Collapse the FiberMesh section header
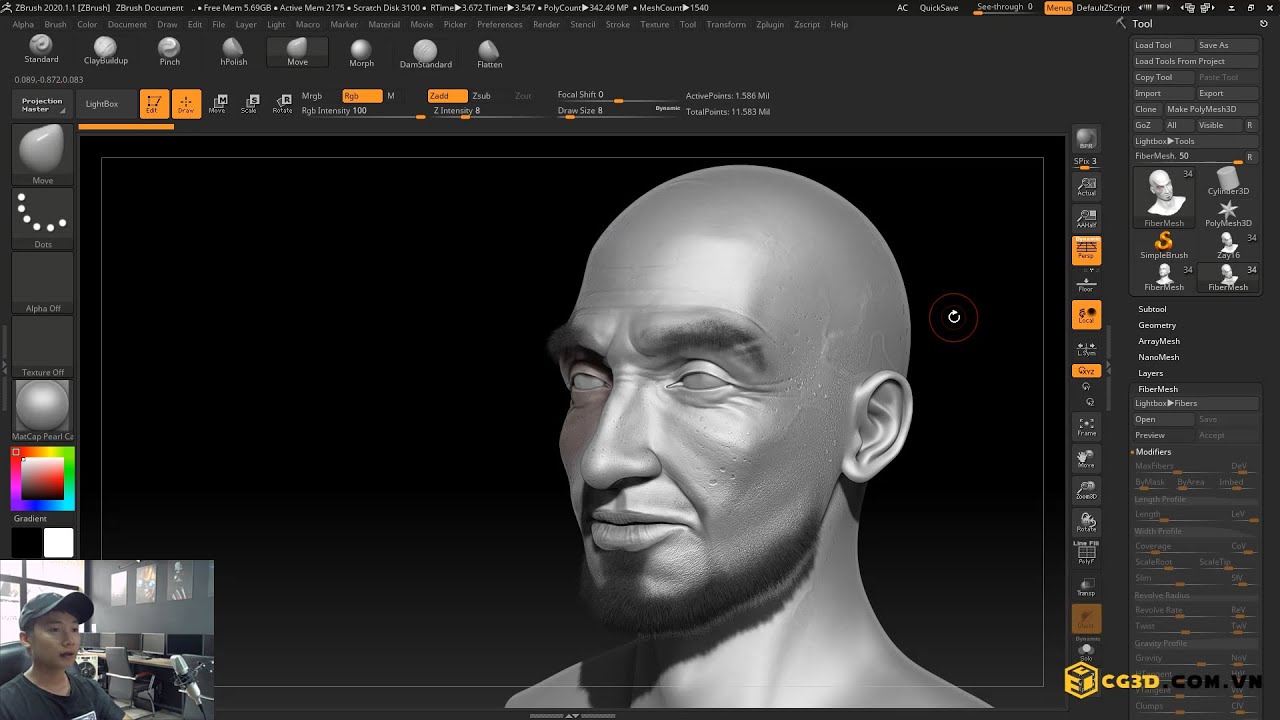1280x720 pixels. (1158, 389)
